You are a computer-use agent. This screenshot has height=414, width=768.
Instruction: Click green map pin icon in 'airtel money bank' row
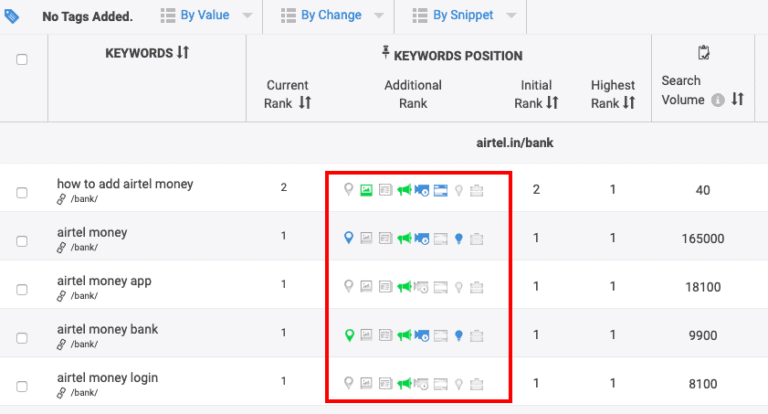pos(349,335)
